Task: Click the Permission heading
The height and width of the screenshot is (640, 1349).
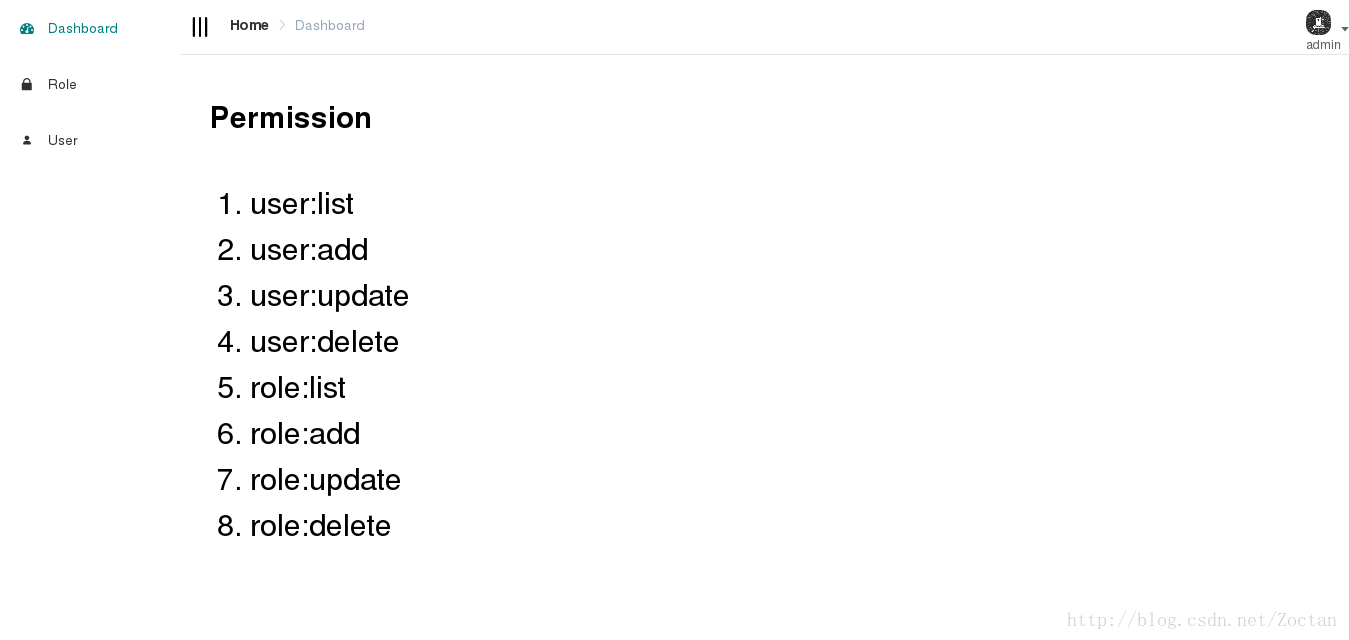Action: (291, 118)
